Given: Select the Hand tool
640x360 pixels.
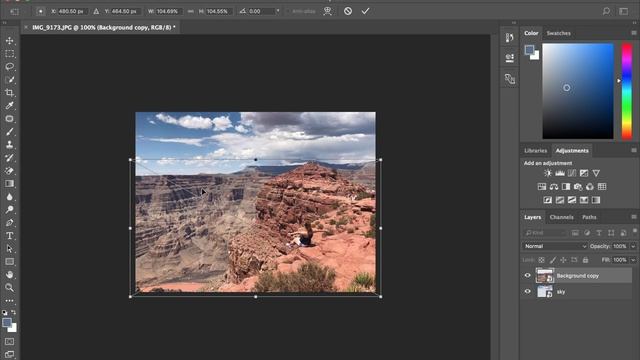Looking at the screenshot, I should pyautogui.click(x=9, y=275).
